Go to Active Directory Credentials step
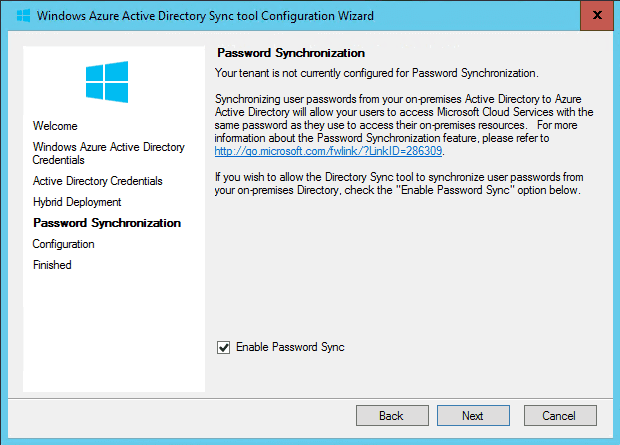The width and height of the screenshot is (620, 445). pos(98,181)
